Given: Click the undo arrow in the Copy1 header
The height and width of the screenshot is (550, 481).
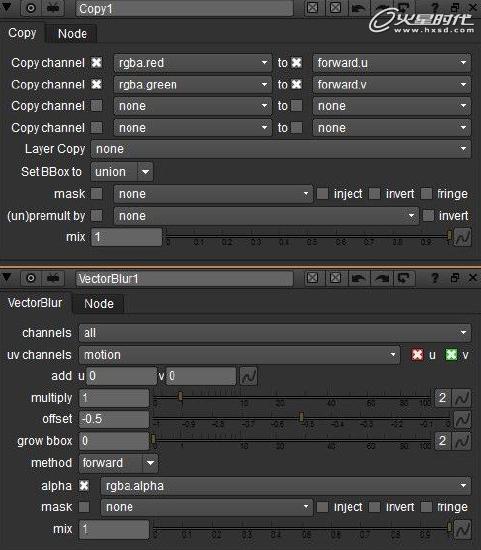Looking at the screenshot, I should click(x=358, y=8).
